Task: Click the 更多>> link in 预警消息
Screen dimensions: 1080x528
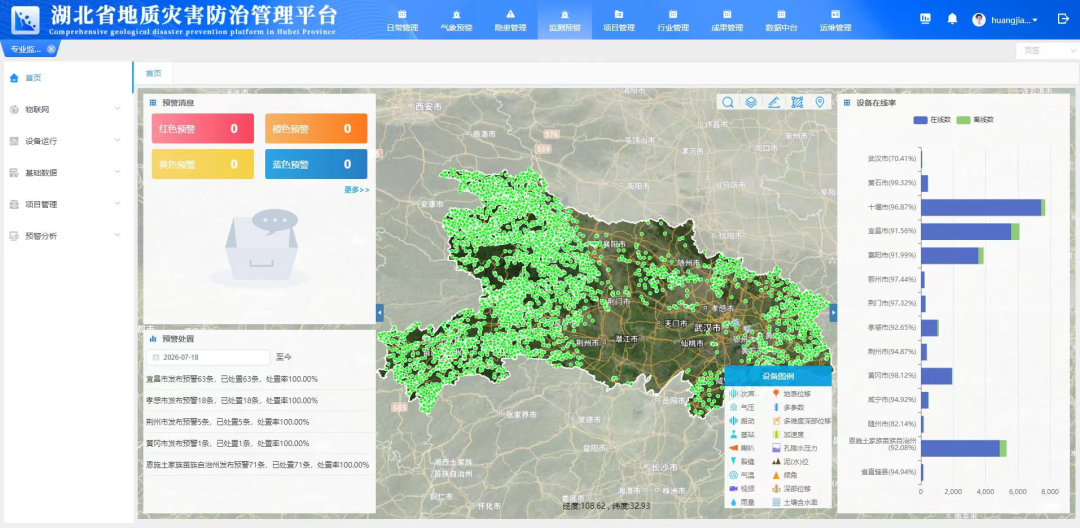Action: coord(357,189)
